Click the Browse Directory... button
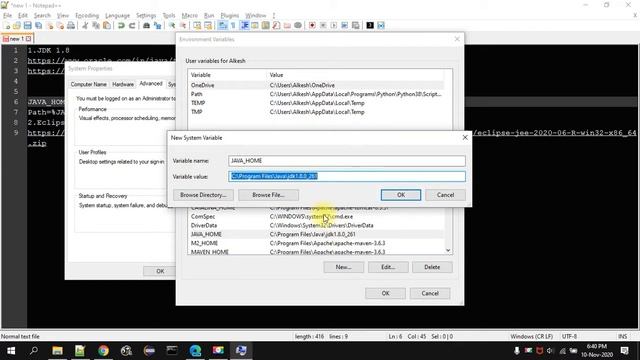Screen dimensions: 640x360 click(x=203, y=195)
